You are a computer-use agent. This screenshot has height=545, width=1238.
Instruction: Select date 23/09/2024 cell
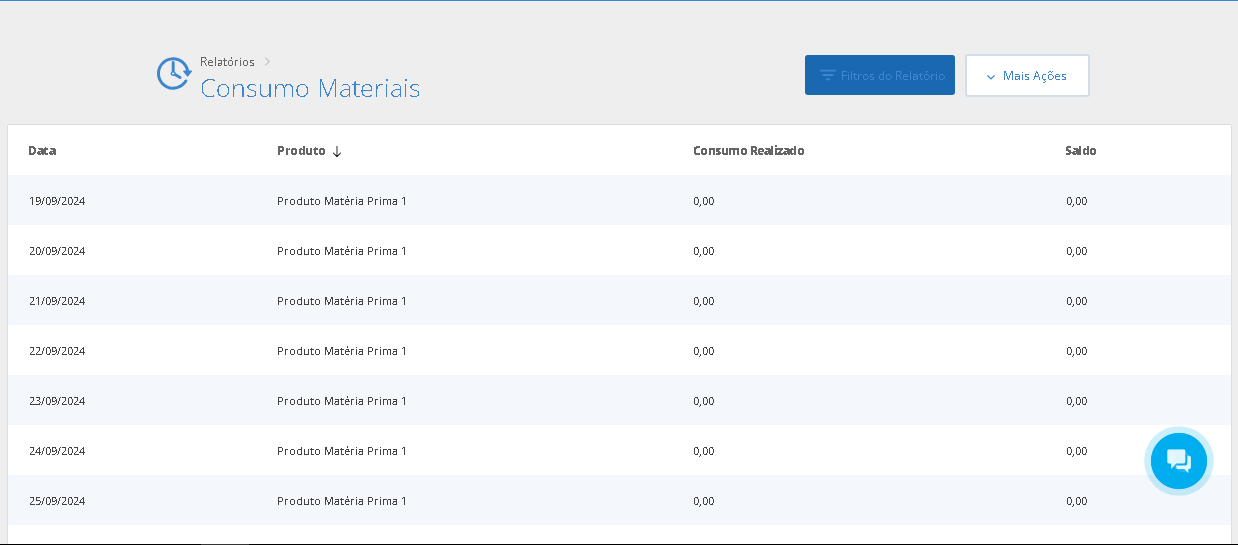57,401
